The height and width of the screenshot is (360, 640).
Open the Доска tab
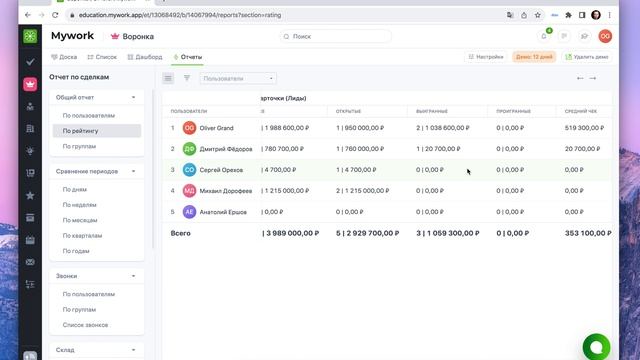tap(64, 57)
